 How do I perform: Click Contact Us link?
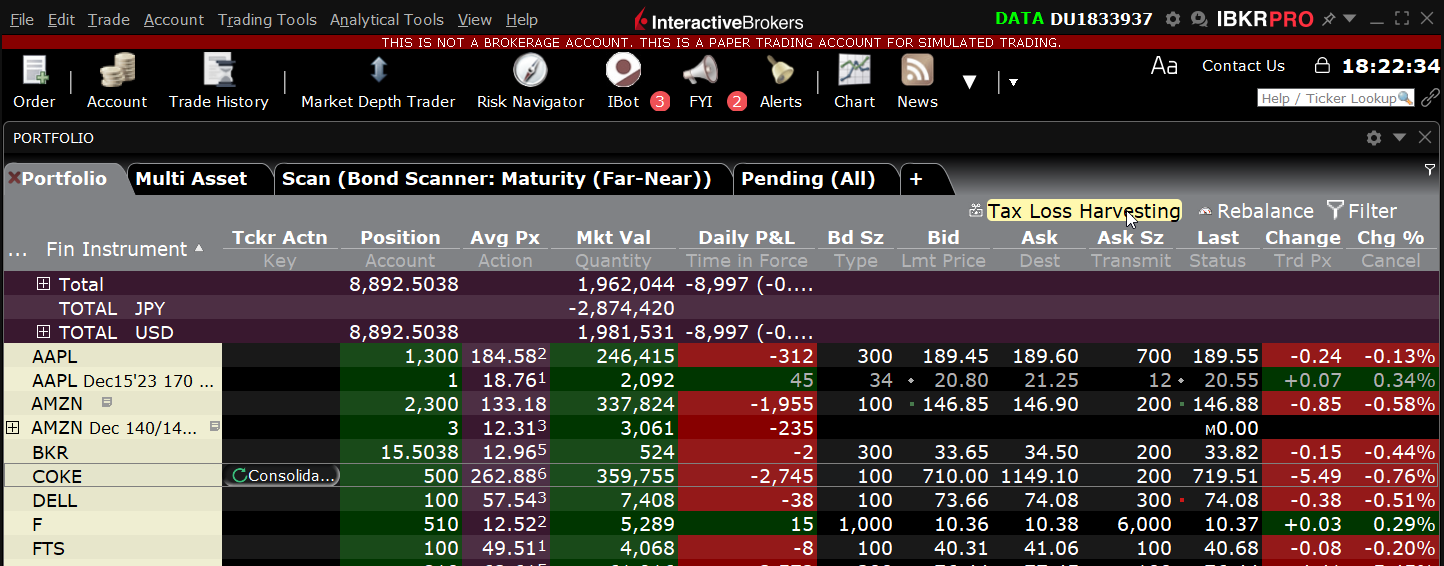[1243, 66]
